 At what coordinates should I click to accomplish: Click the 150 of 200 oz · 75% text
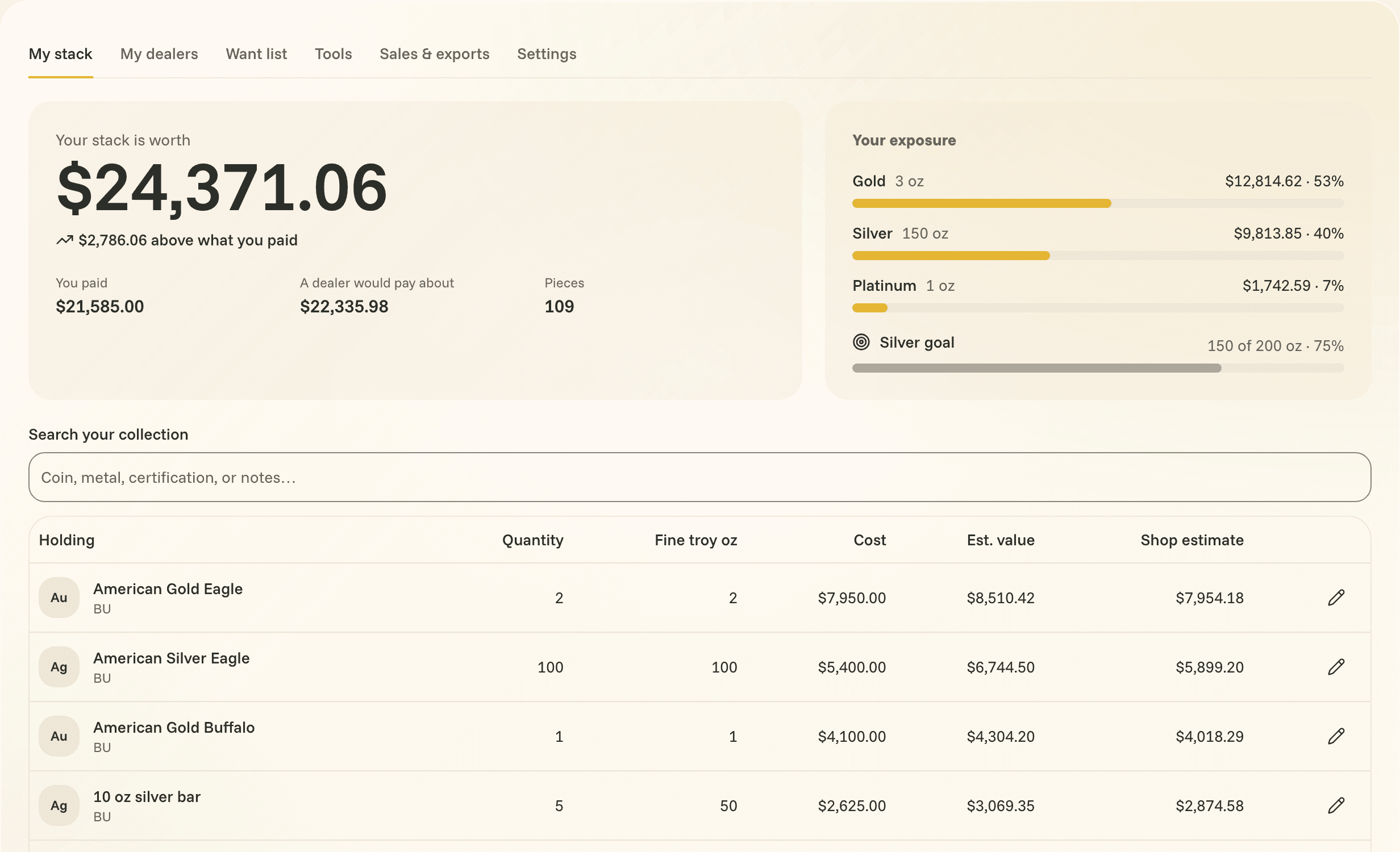pos(1276,346)
